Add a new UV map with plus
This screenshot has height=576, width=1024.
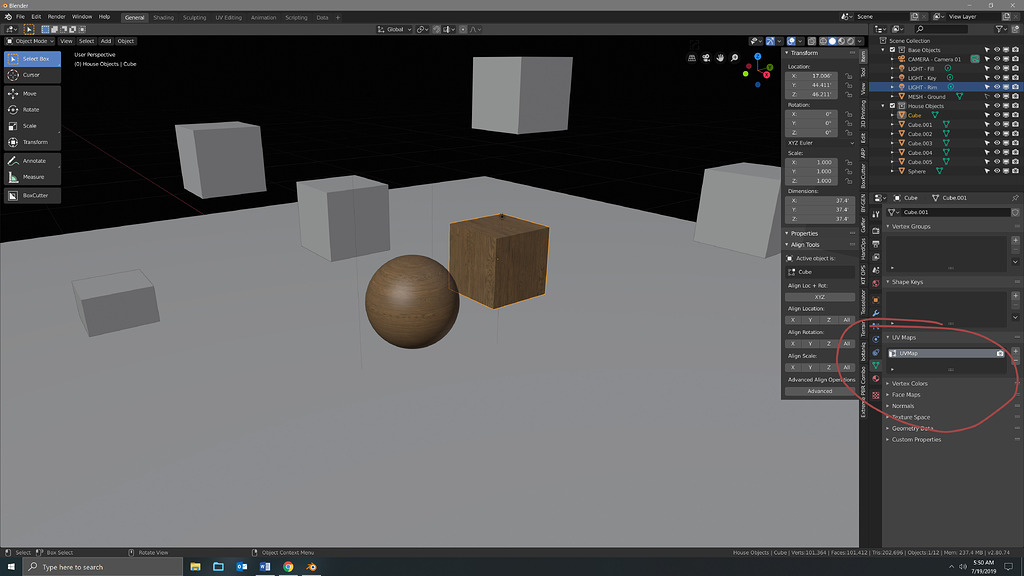coord(1016,351)
